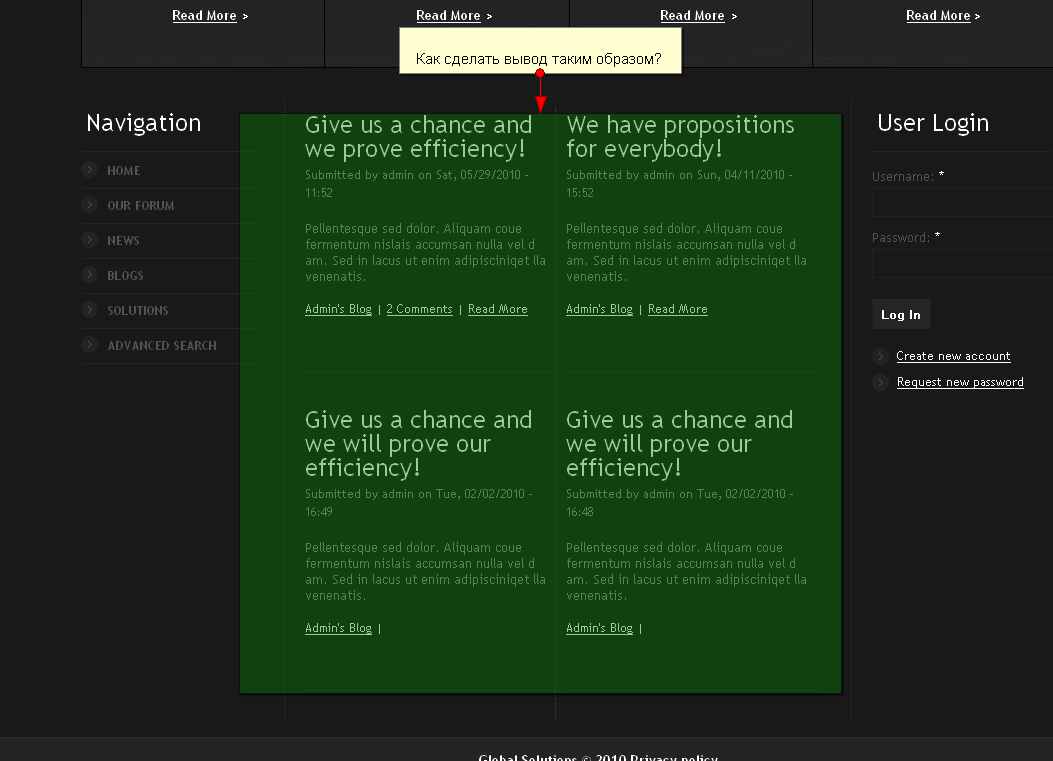Open the 'We have propositions for everybody!' post title

point(680,137)
